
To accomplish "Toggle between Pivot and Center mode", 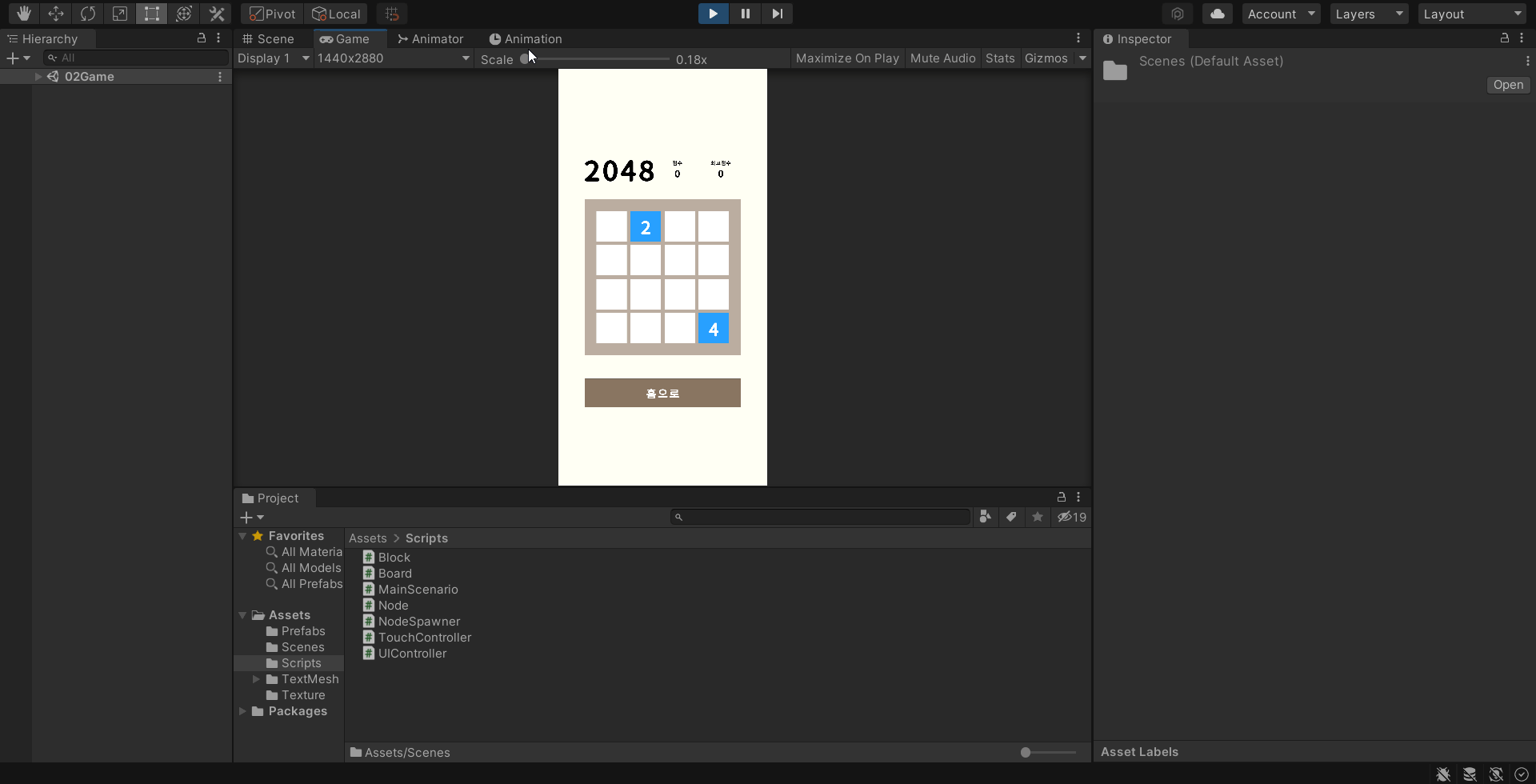I will (x=270, y=14).
